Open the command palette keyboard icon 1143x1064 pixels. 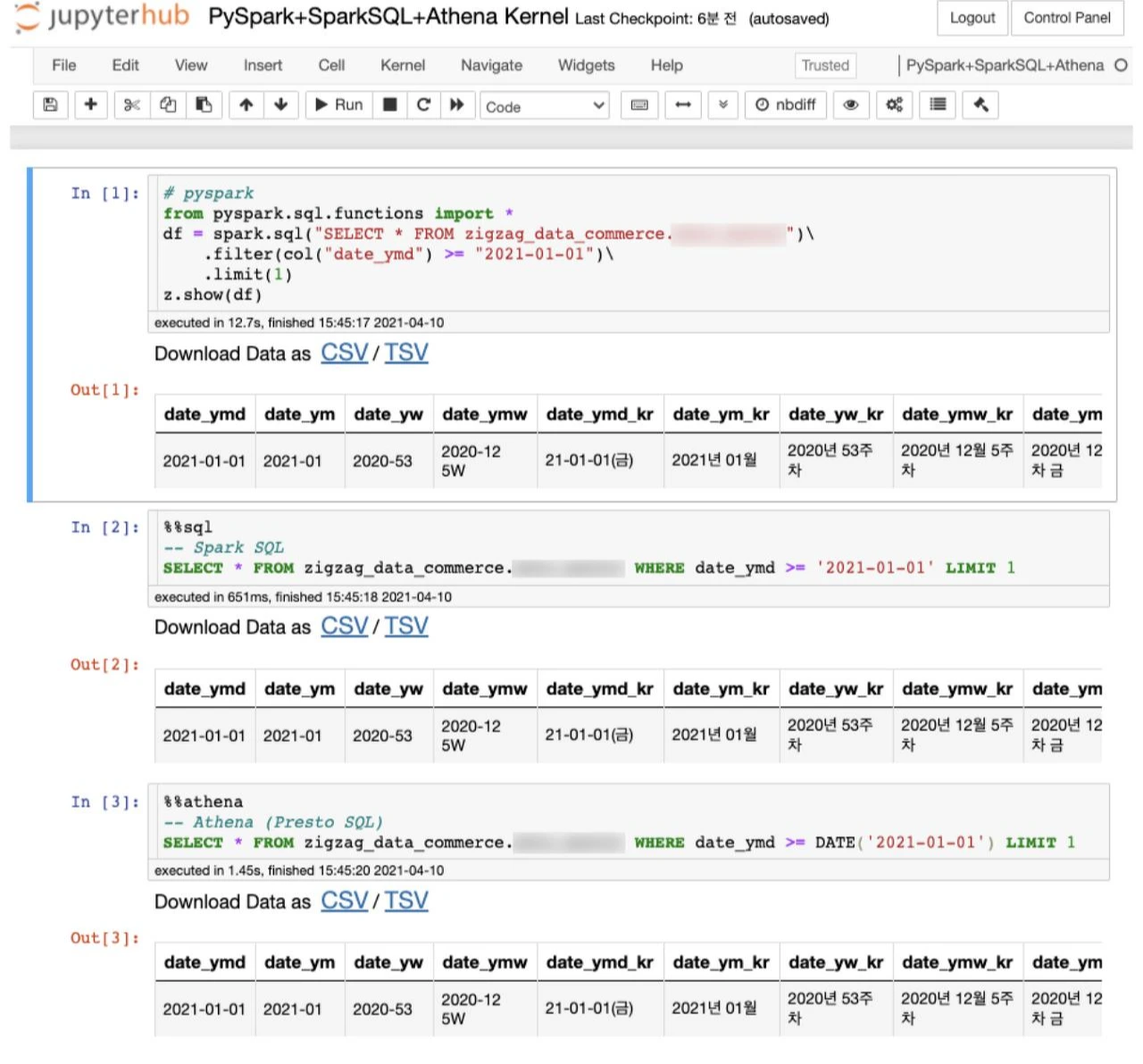tap(639, 105)
